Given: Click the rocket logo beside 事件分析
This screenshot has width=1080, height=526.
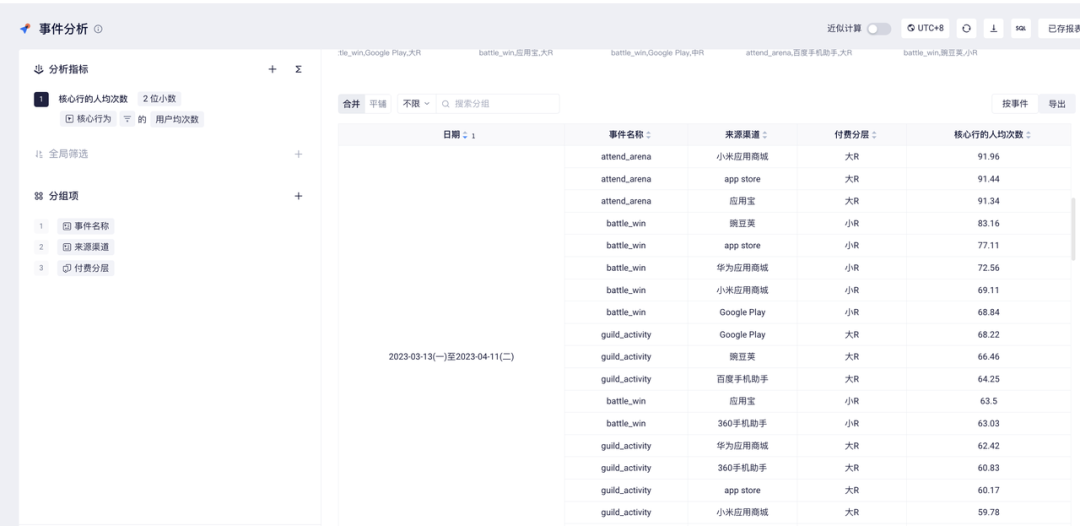Looking at the screenshot, I should 25,29.
